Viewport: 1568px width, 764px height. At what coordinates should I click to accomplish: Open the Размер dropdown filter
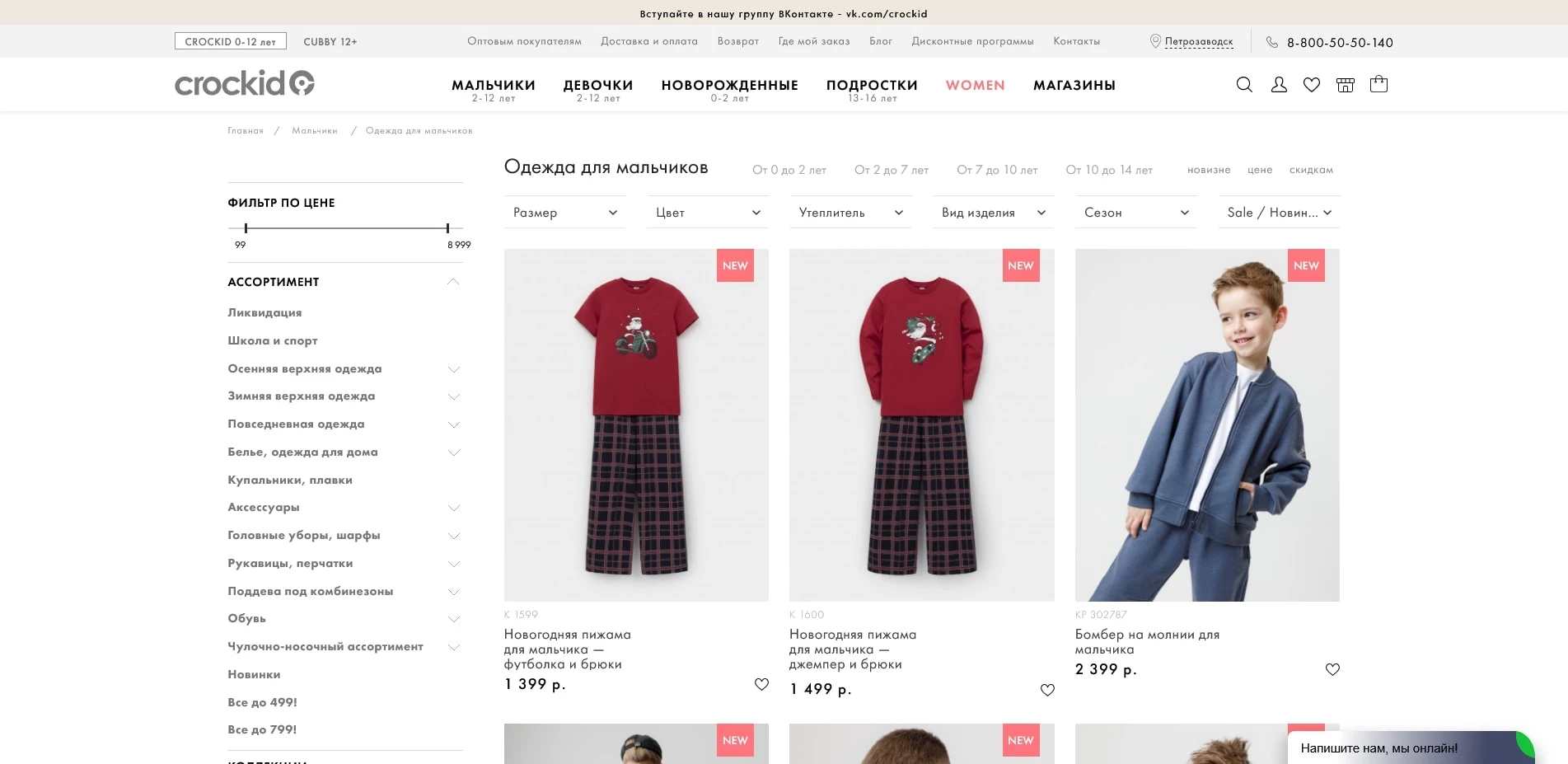pos(565,213)
